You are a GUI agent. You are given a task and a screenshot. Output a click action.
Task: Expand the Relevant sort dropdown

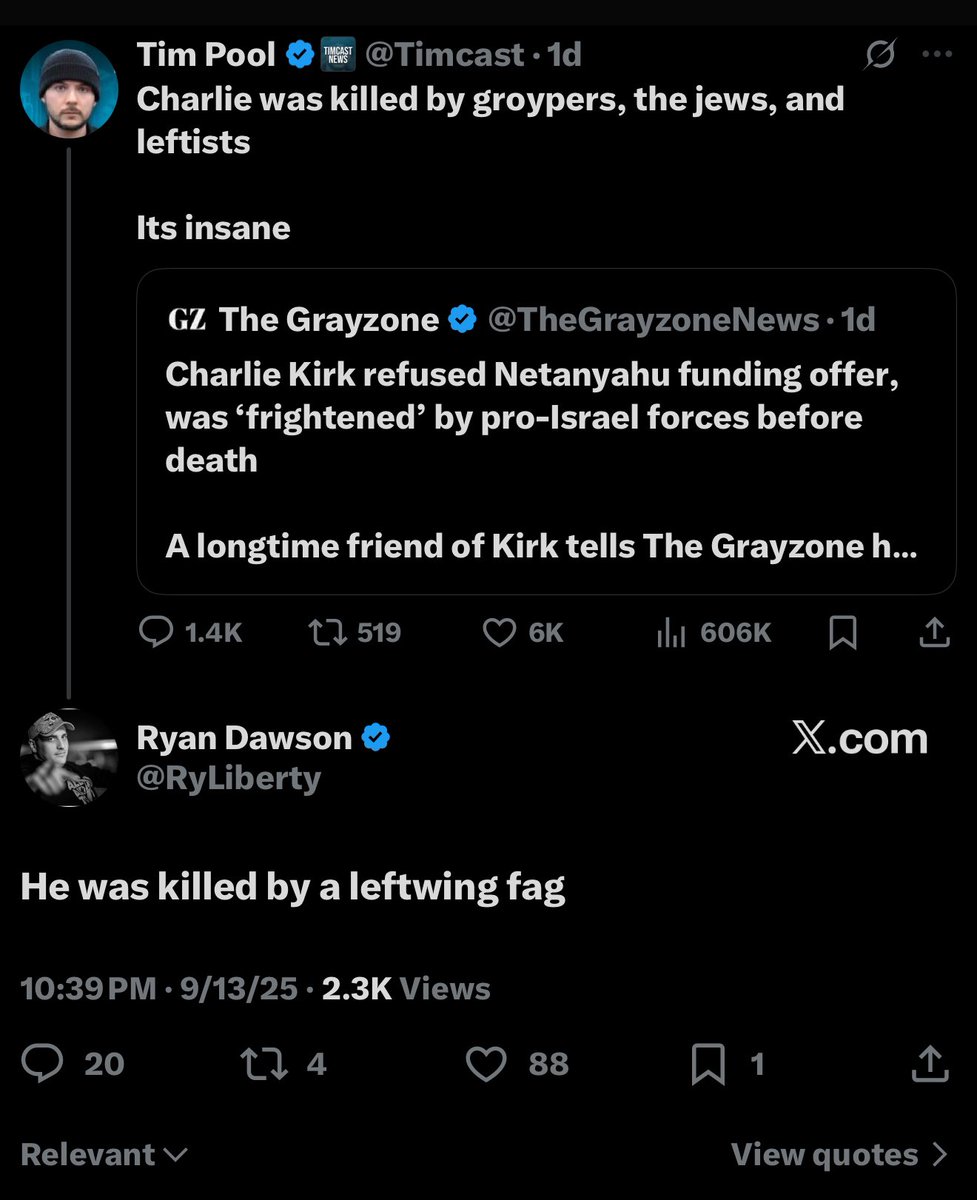[x=104, y=1155]
